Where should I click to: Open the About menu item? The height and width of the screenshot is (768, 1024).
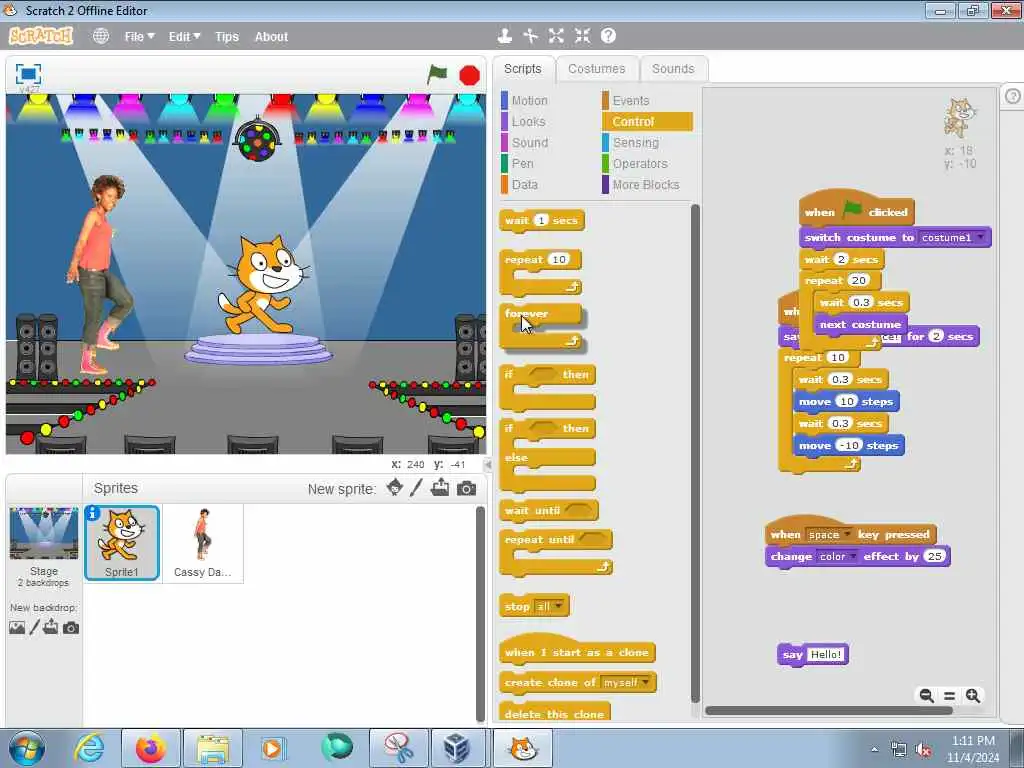[271, 37]
